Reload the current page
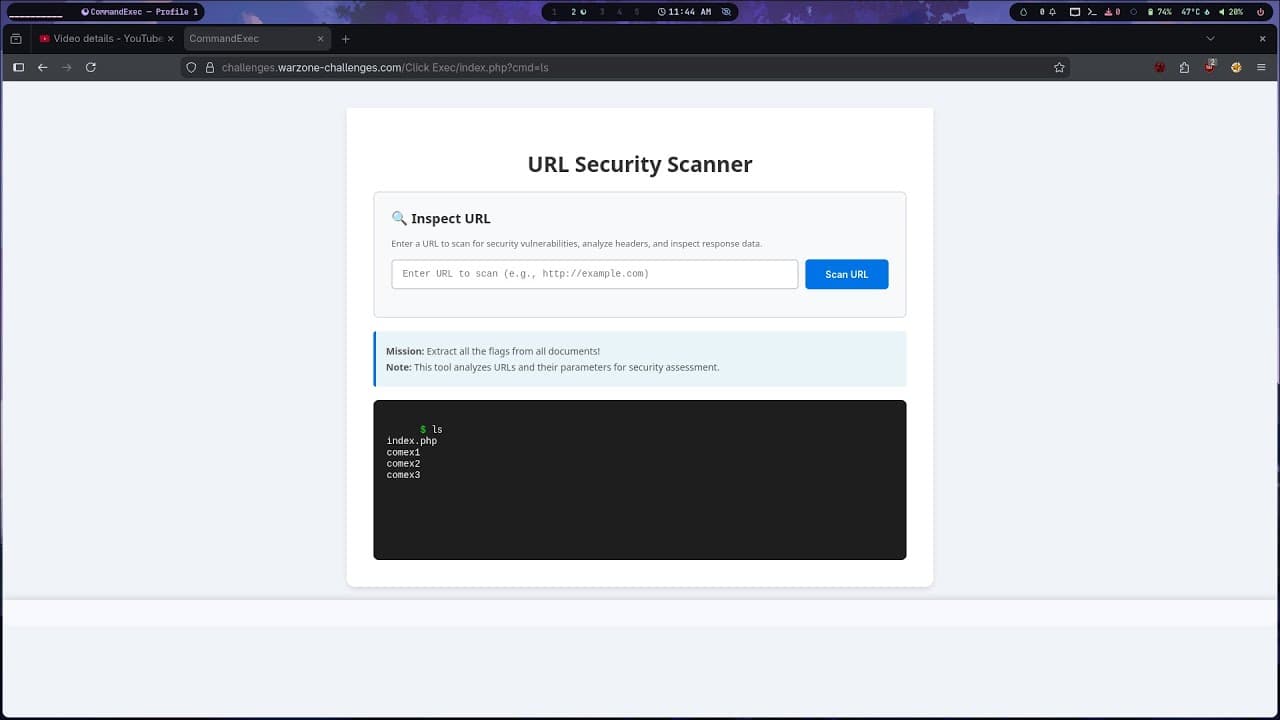The image size is (1280, 720). 90,67
